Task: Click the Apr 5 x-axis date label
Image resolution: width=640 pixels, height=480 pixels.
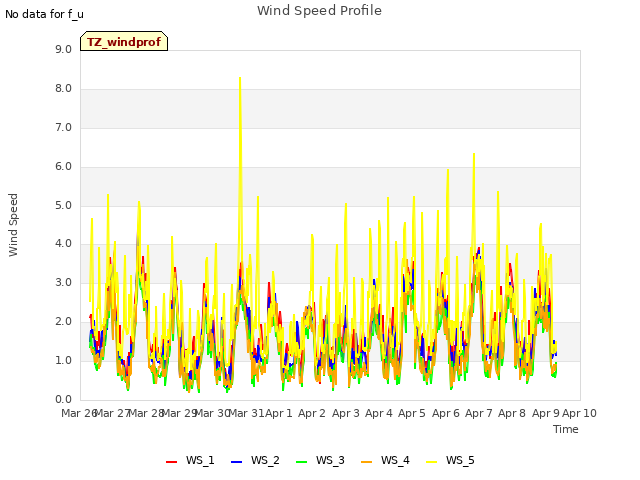Action: coord(412,413)
